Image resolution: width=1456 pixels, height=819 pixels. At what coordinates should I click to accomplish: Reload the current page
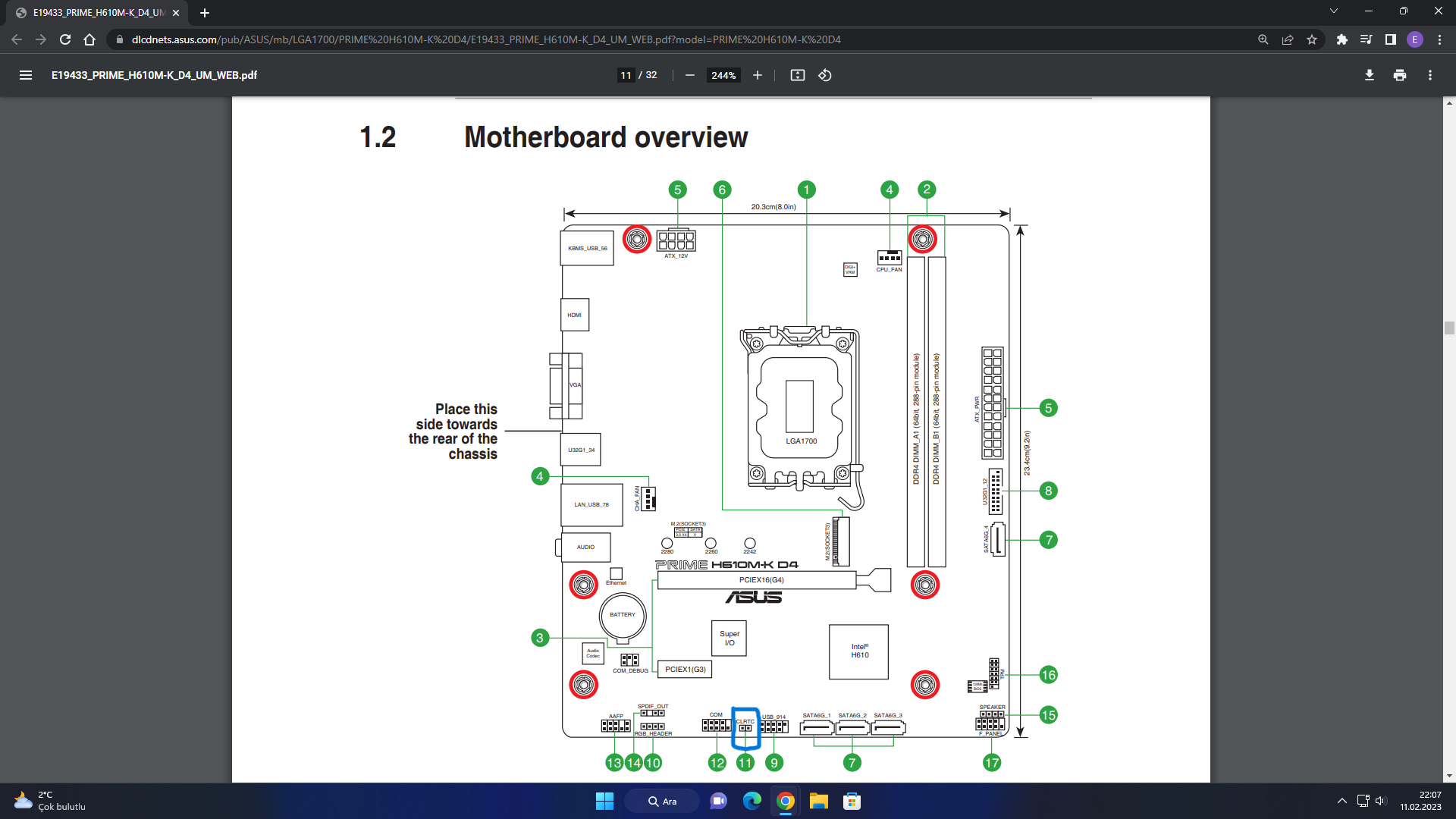pyautogui.click(x=65, y=39)
